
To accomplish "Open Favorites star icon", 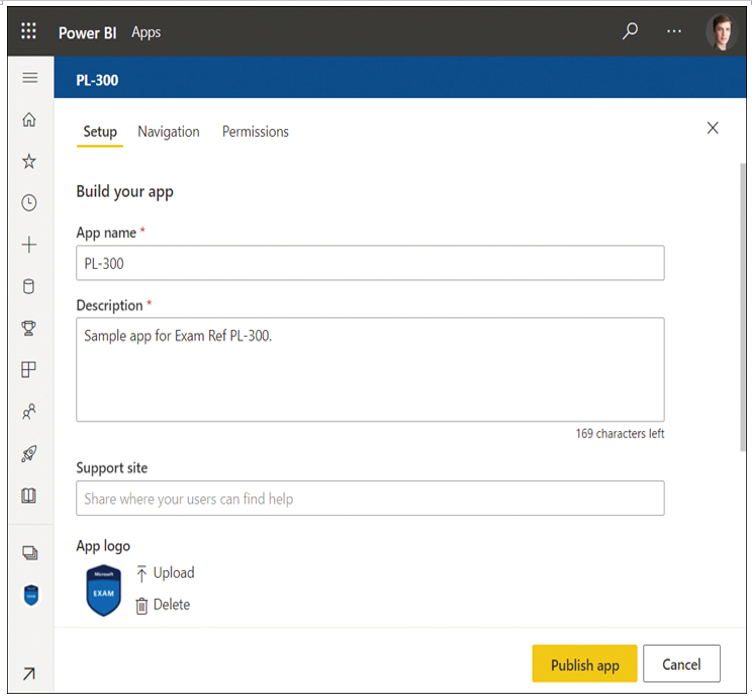I will pos(29,161).
